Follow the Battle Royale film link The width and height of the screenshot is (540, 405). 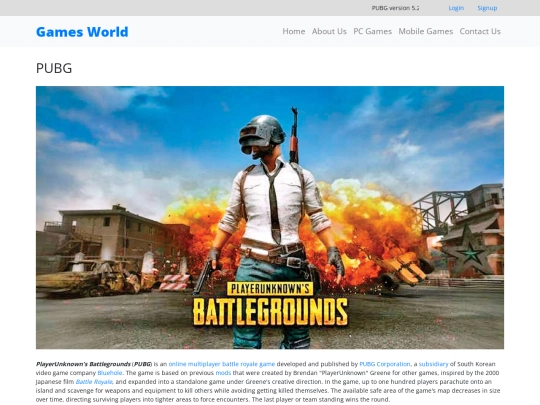click(x=94, y=382)
